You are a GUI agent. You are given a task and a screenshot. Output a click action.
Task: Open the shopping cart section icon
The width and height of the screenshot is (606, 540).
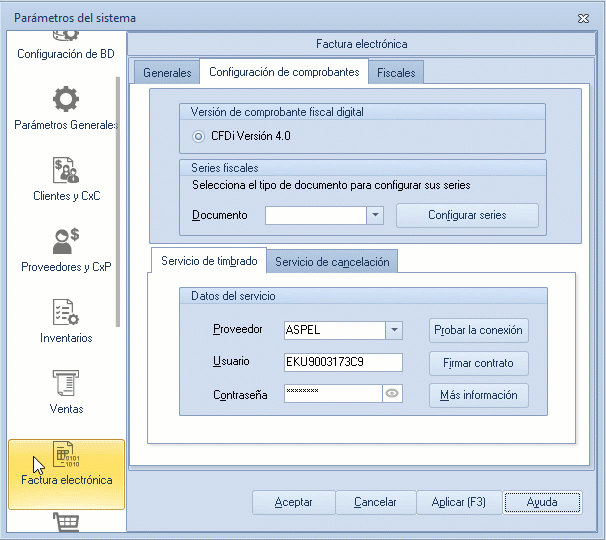[66, 522]
